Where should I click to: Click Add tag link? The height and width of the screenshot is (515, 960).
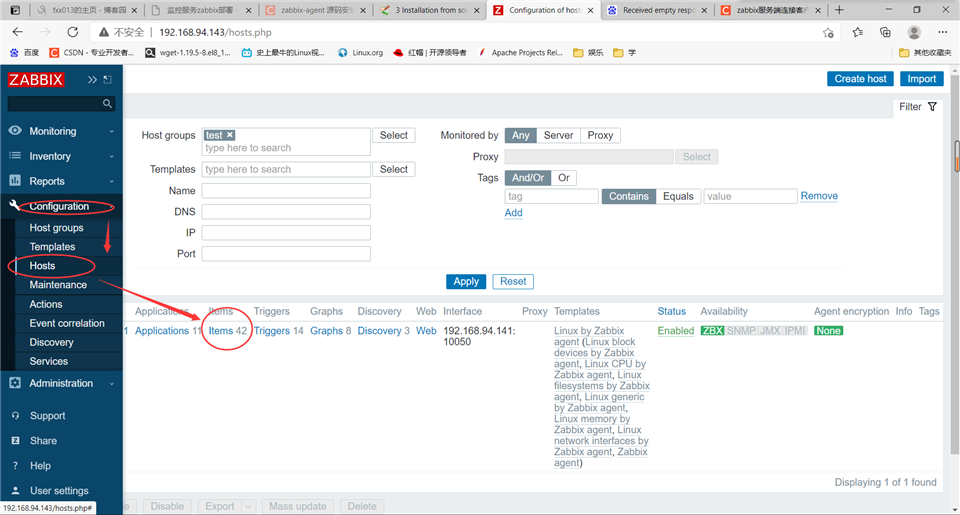coord(514,212)
